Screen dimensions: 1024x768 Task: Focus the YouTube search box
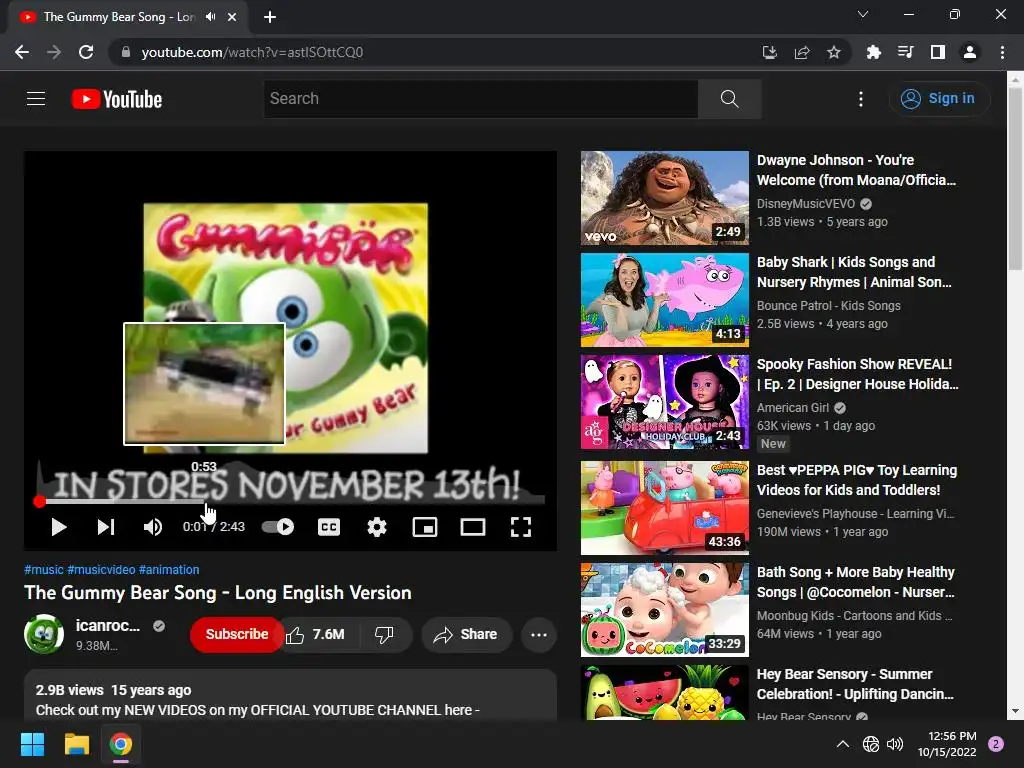[x=481, y=99]
